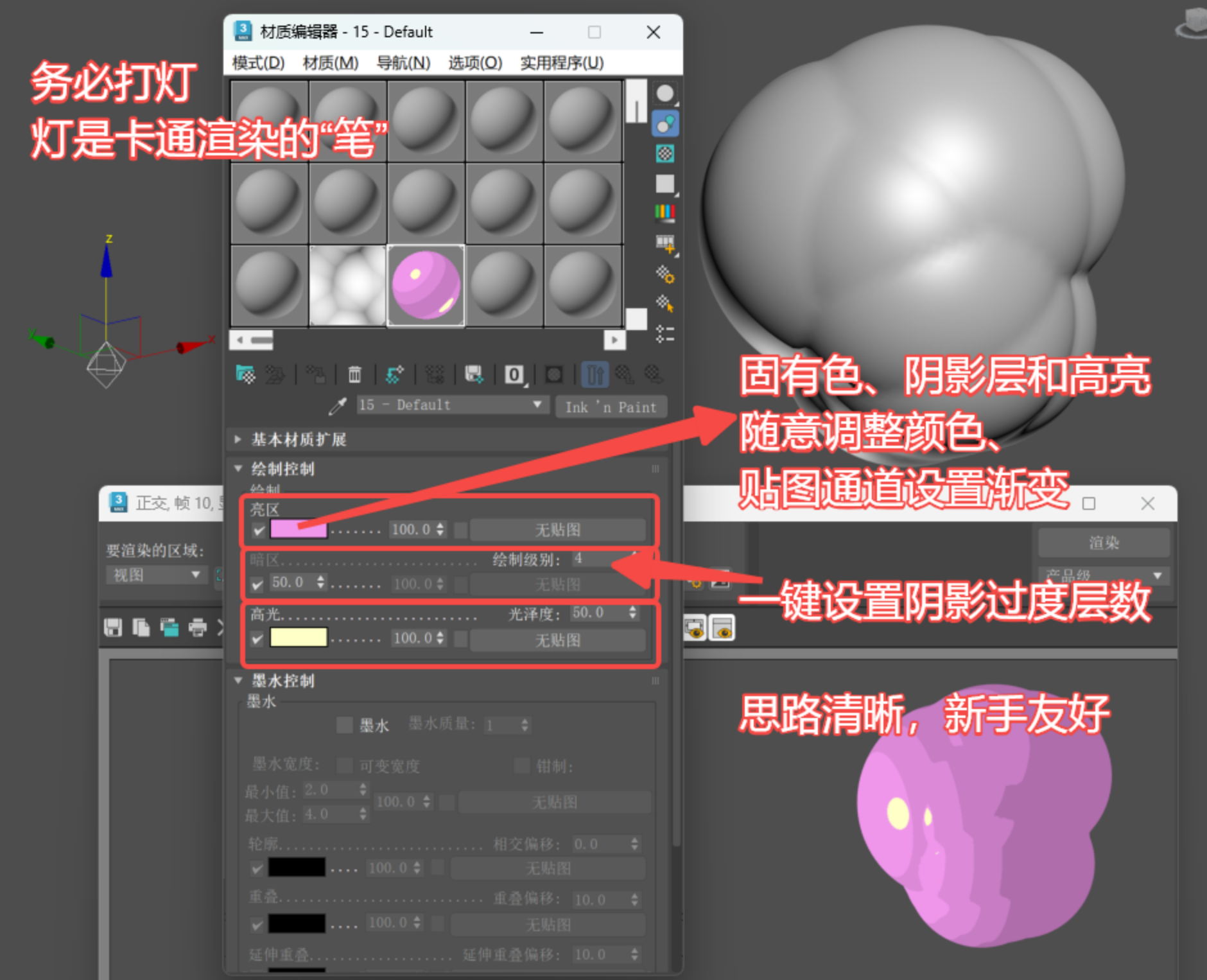Screen dimensions: 1207x980
Task: Open the 材质(M) menu
Action: 330,63
